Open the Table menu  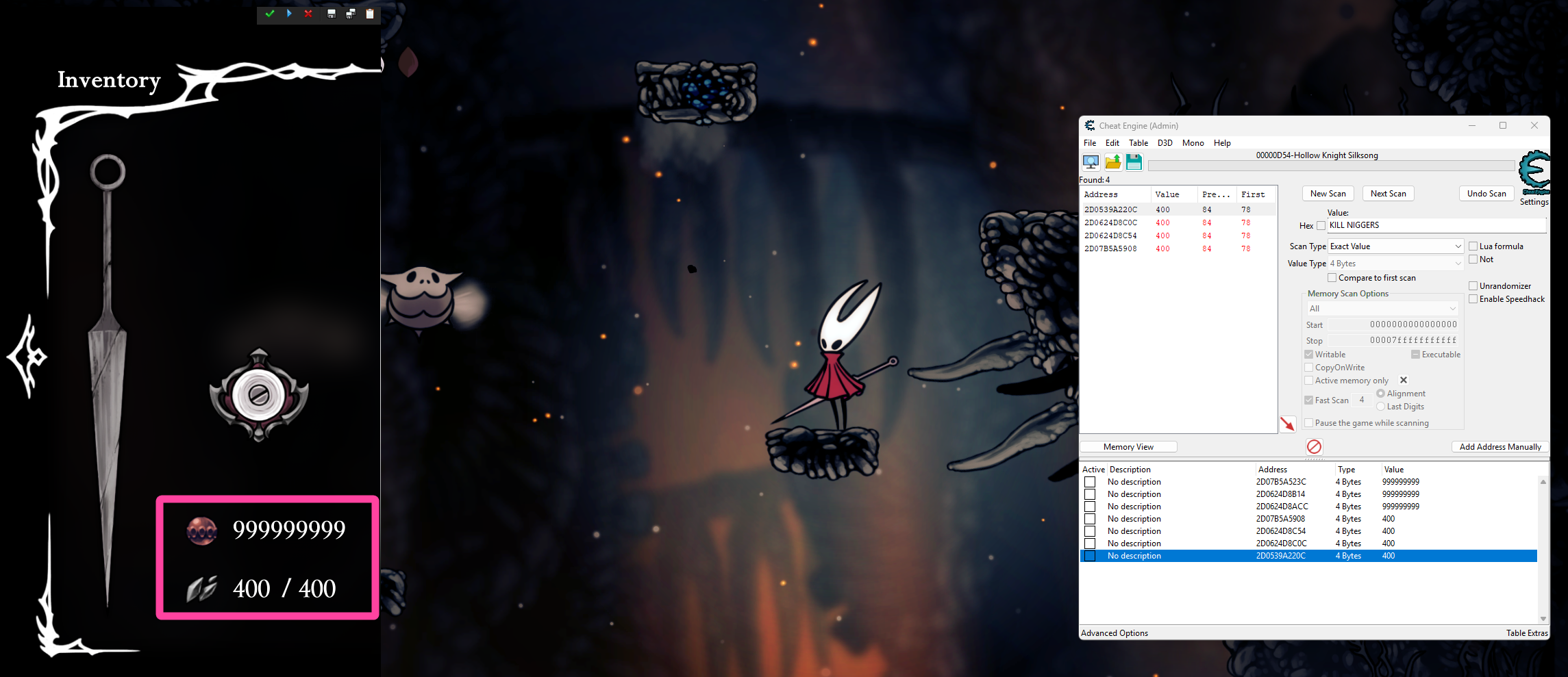(x=1138, y=143)
